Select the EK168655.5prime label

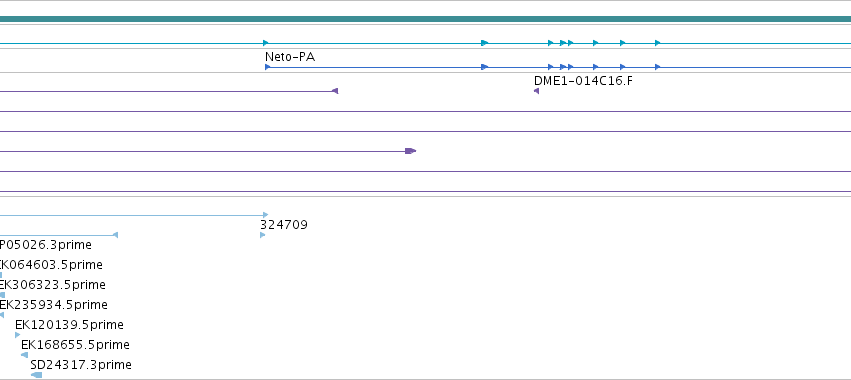tap(75, 345)
